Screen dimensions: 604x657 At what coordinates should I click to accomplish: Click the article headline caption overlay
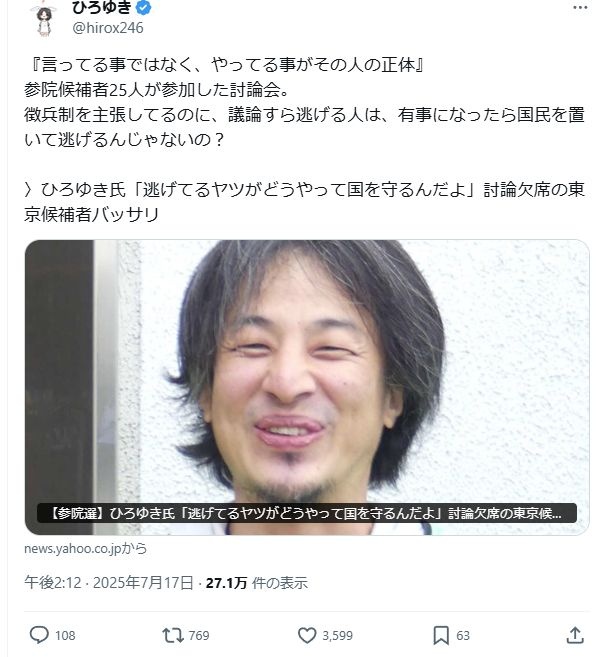(307, 513)
